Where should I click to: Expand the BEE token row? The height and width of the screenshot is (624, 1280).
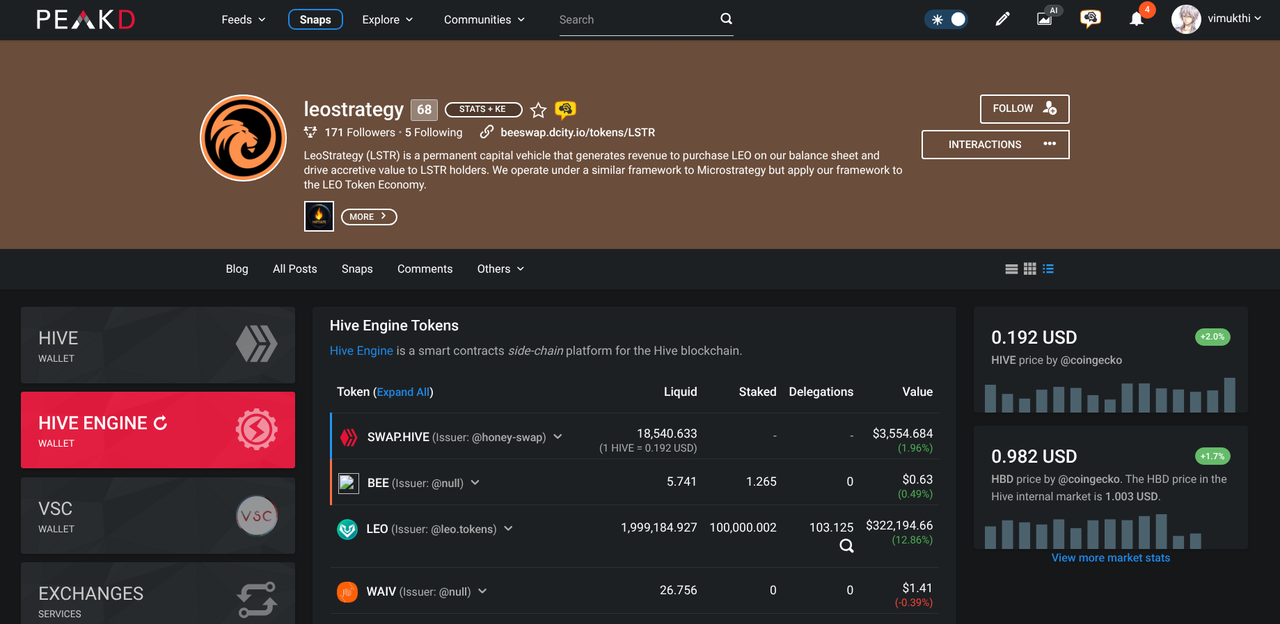point(475,482)
